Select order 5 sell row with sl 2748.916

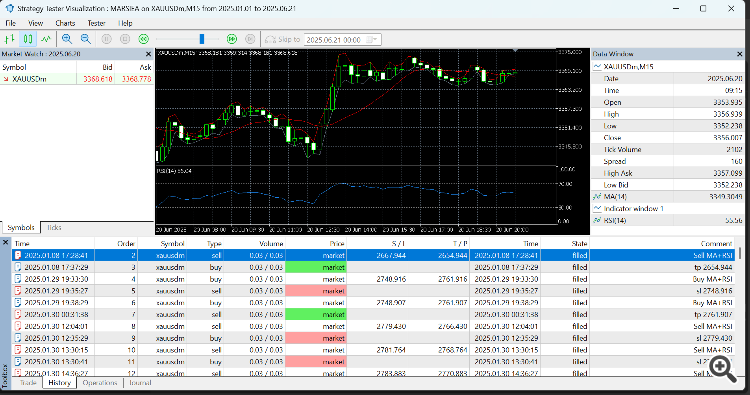(x=373, y=291)
